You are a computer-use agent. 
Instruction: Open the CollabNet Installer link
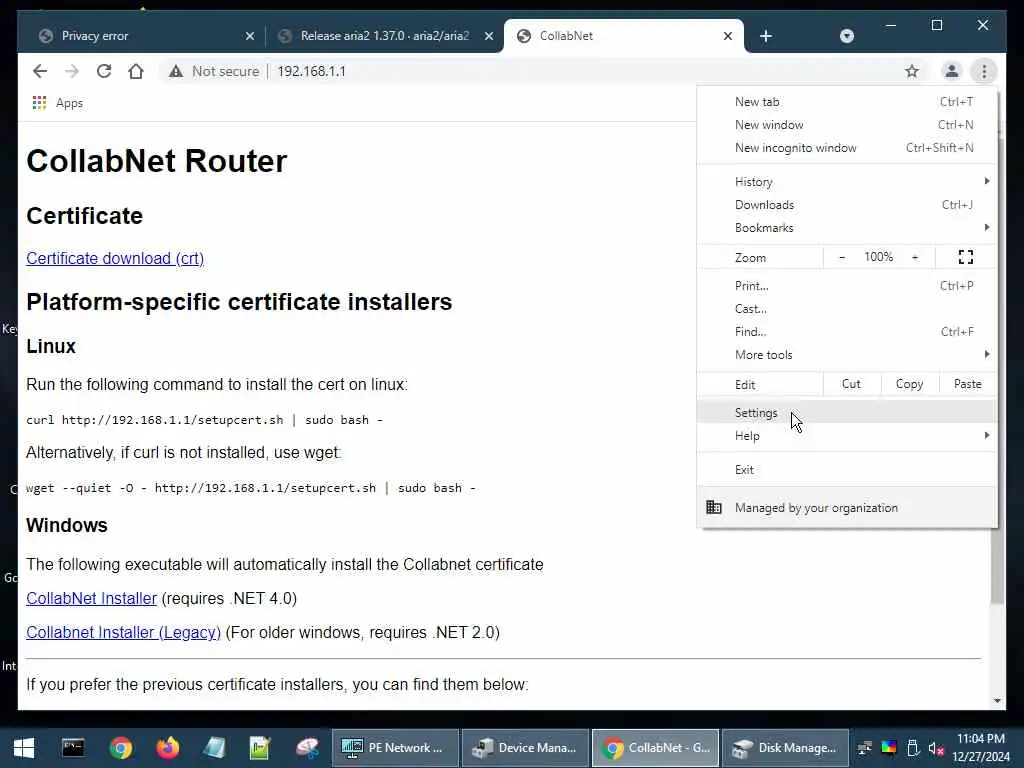coord(91,598)
